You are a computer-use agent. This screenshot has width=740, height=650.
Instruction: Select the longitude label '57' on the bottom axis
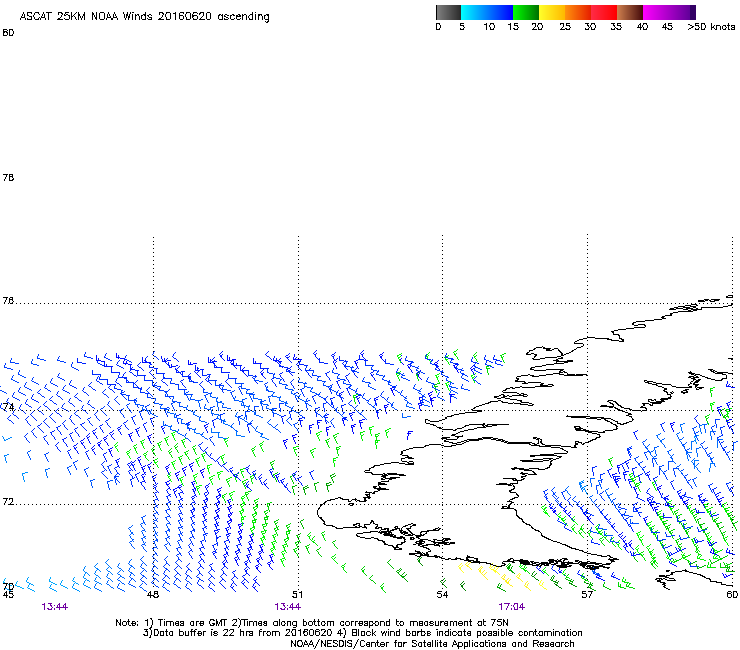coord(587,594)
